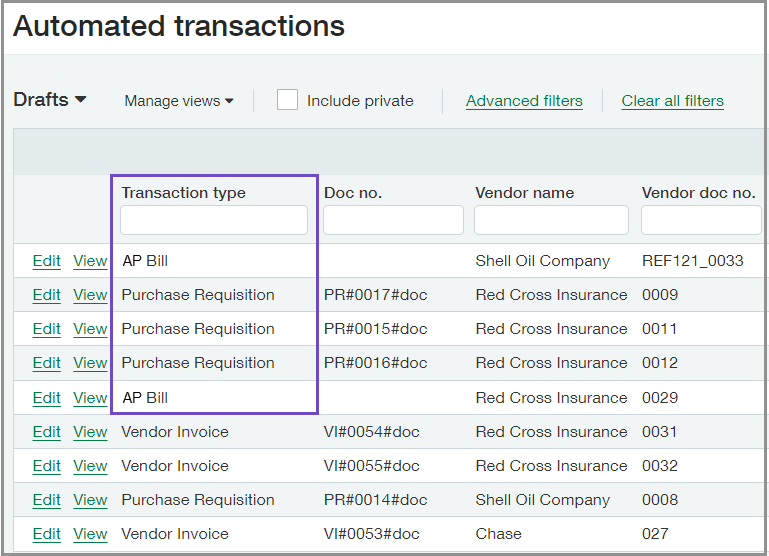This screenshot has width=769, height=556.
Task: View the PR#0016#doc transaction
Action: [90, 363]
